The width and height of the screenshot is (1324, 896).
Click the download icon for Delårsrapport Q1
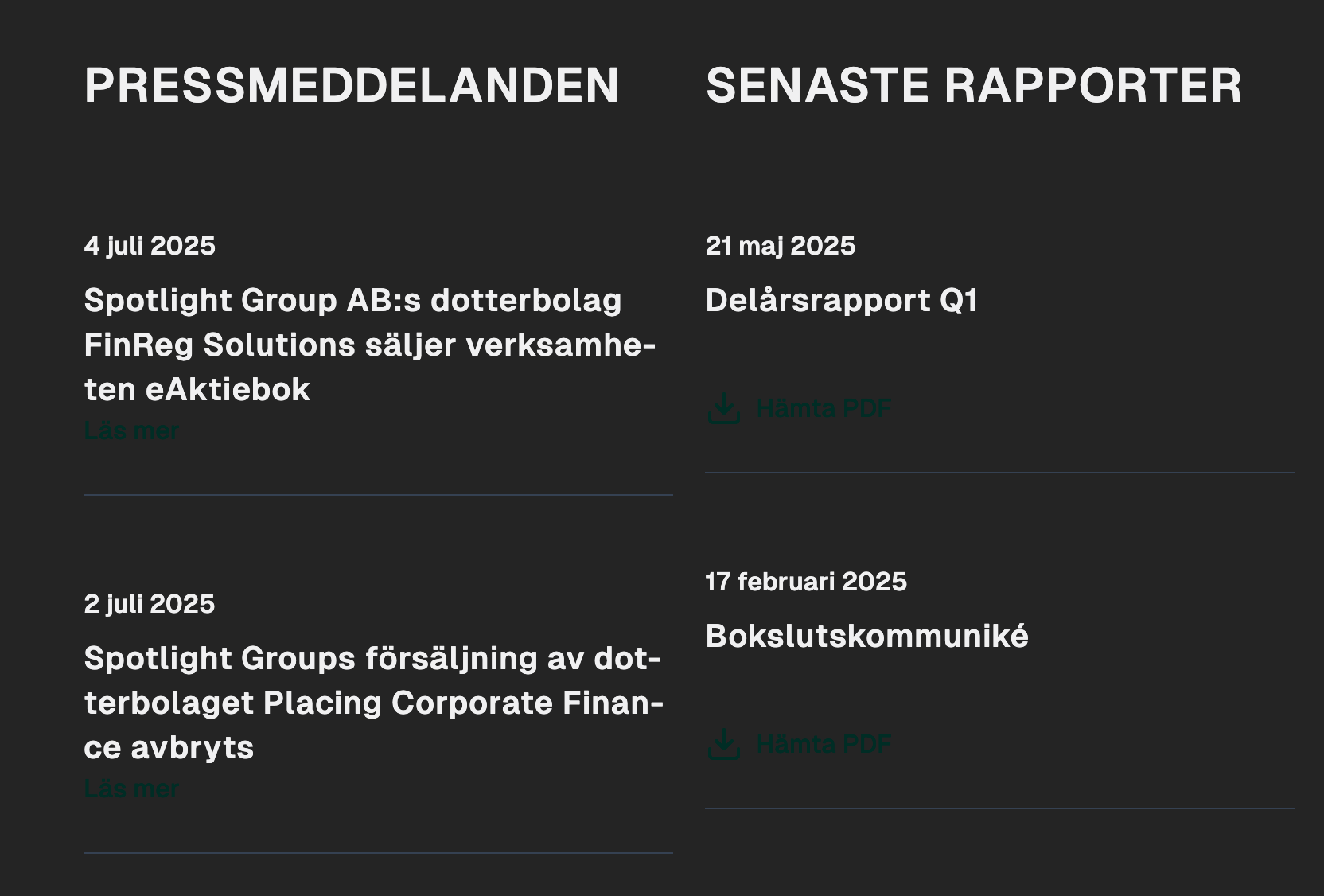(723, 408)
